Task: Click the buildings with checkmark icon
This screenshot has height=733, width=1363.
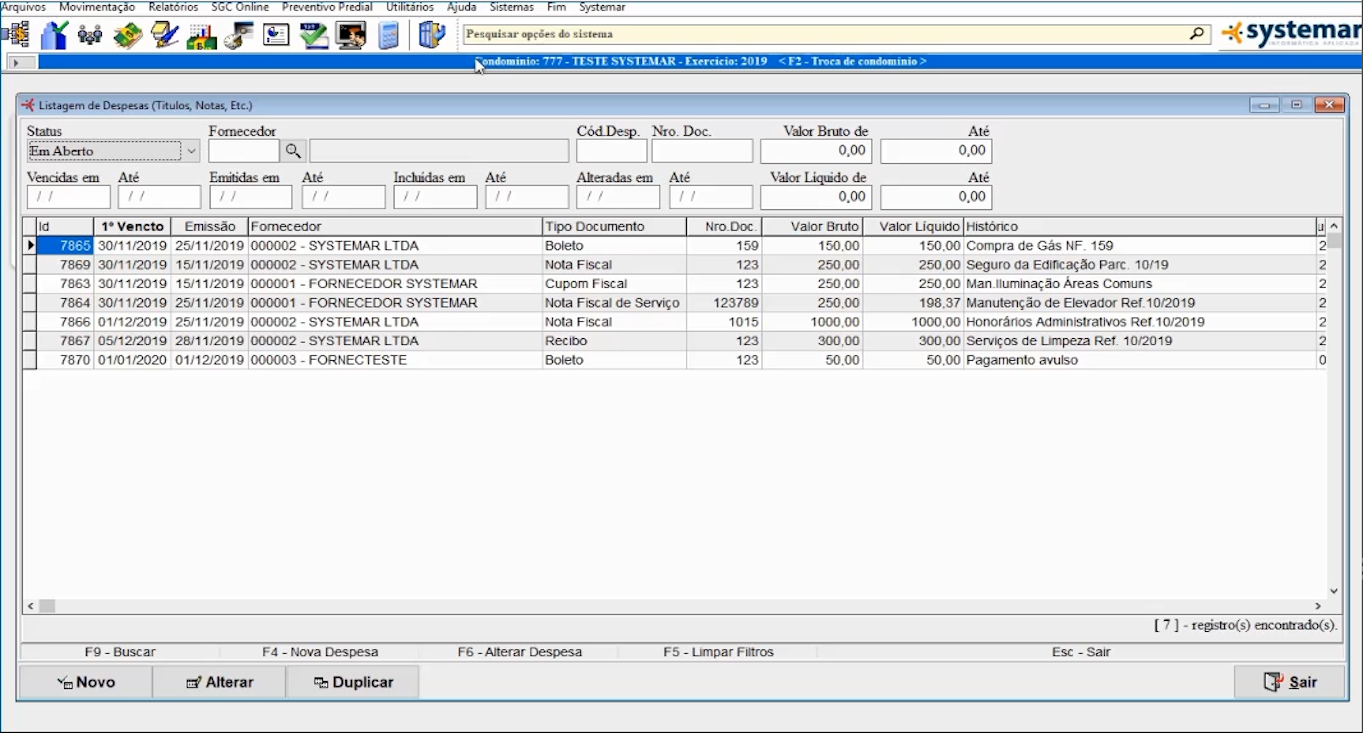Action: [x=53, y=35]
